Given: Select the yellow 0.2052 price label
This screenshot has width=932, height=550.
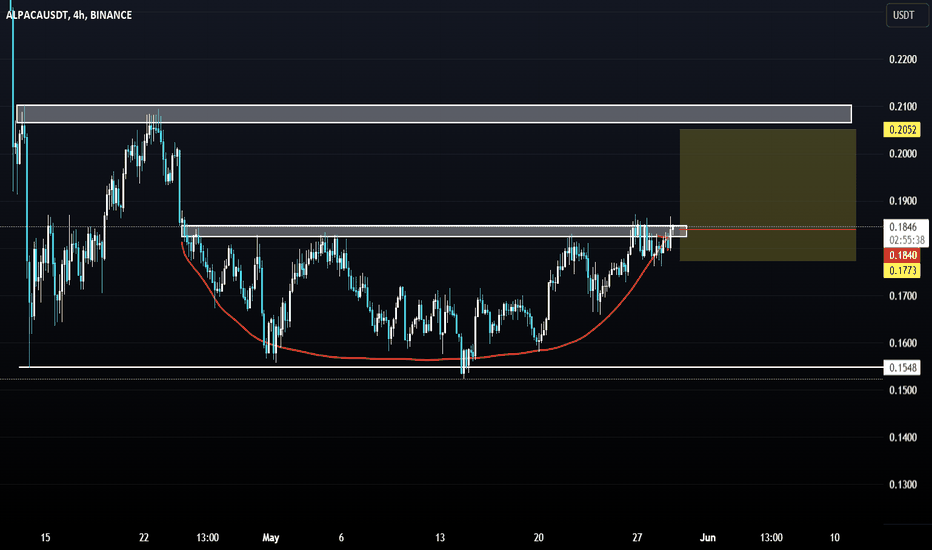Looking at the screenshot, I should tap(902, 130).
